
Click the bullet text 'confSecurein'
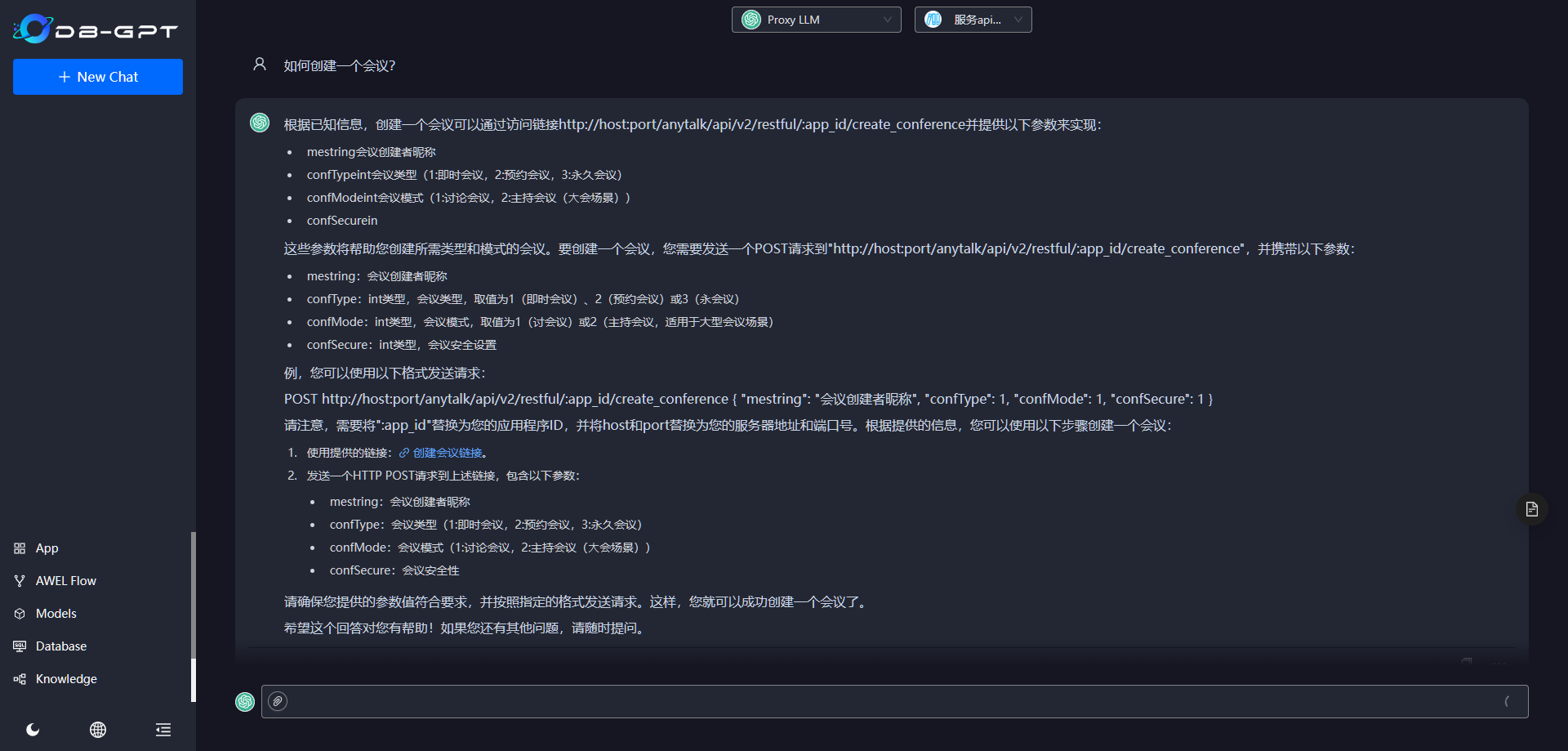(x=342, y=221)
